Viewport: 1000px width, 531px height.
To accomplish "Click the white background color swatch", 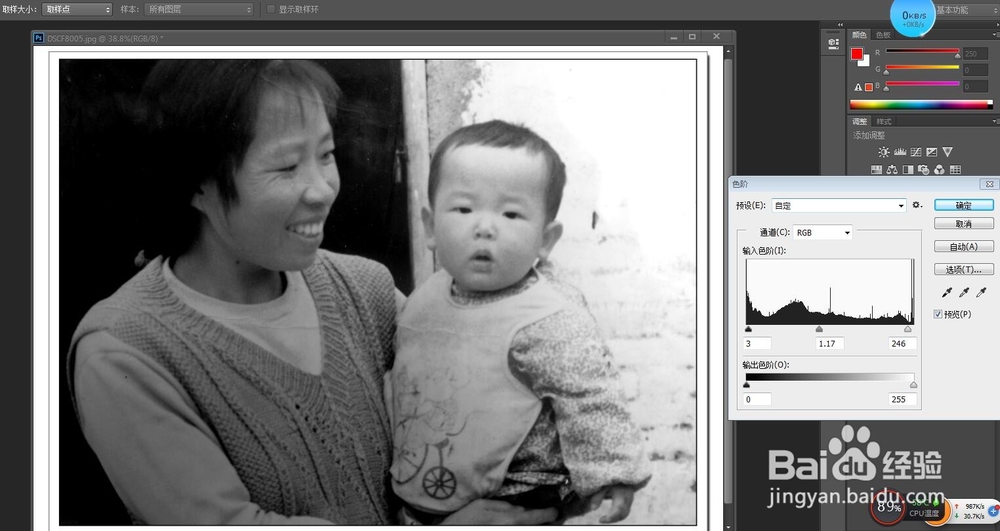I will (864, 61).
